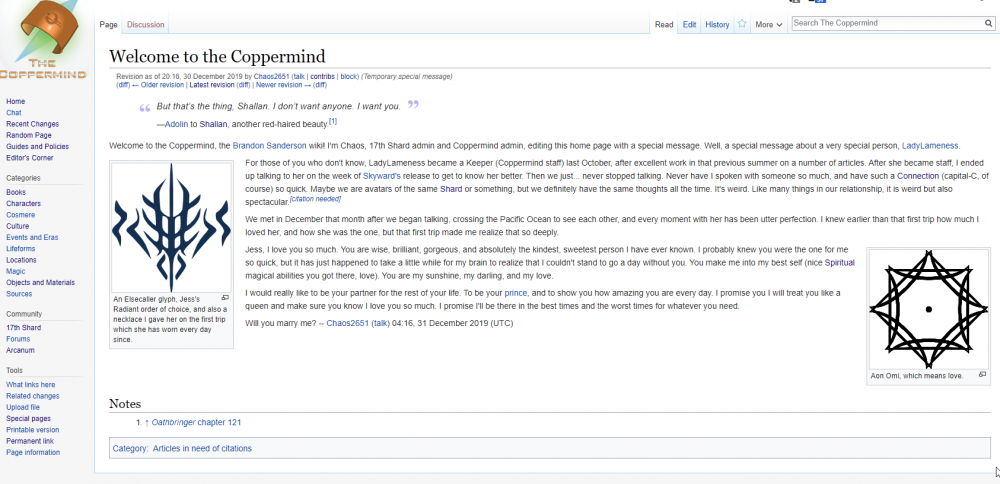Focus the Search The Coppermind field

[x=887, y=23]
